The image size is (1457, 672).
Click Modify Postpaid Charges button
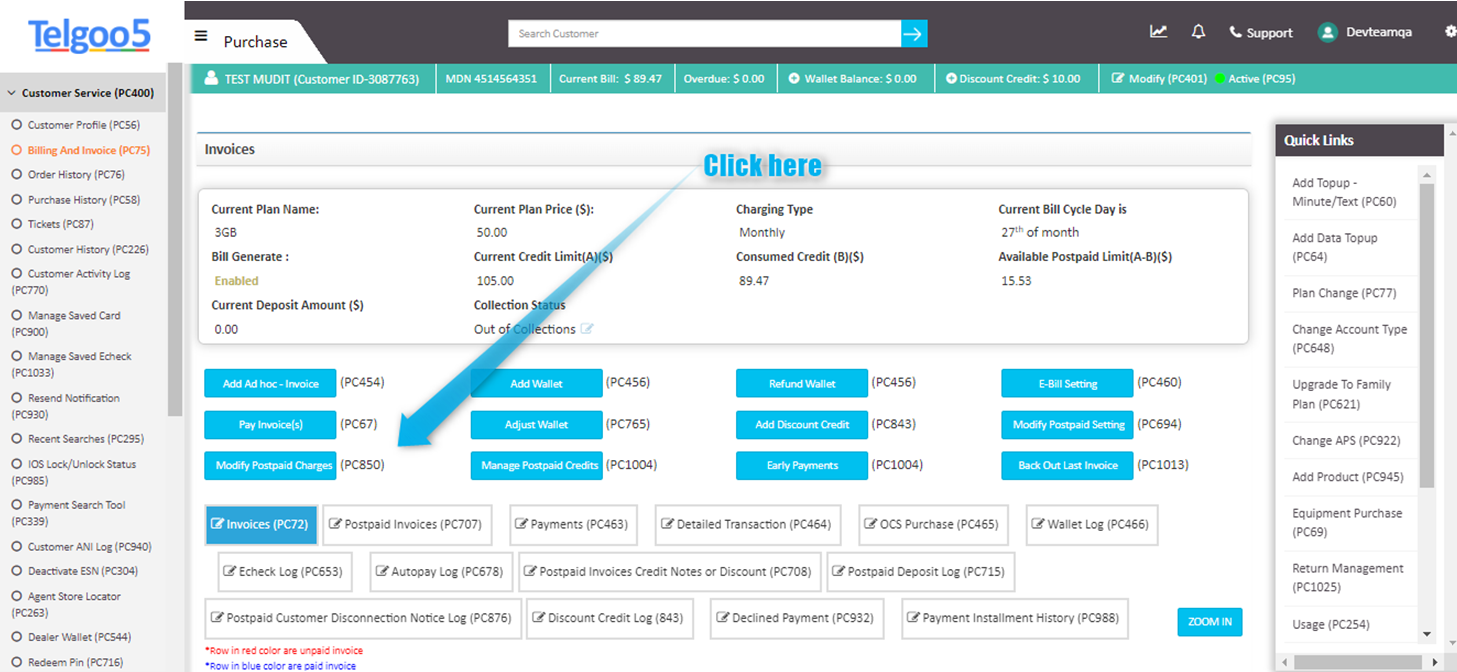[x=270, y=465]
